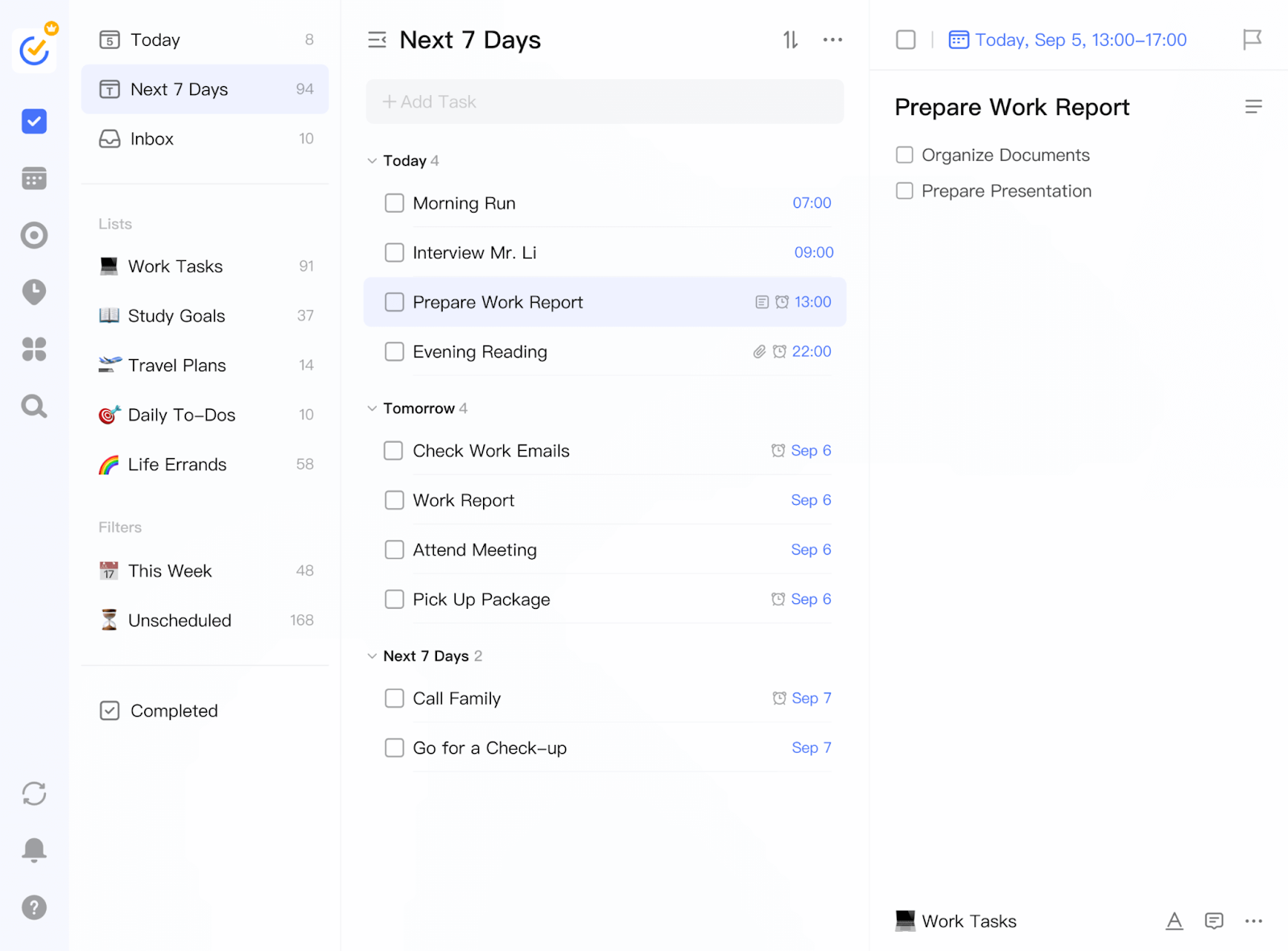Click the sort icon in Next 7 Days header
The image size is (1288, 951).
tap(790, 39)
